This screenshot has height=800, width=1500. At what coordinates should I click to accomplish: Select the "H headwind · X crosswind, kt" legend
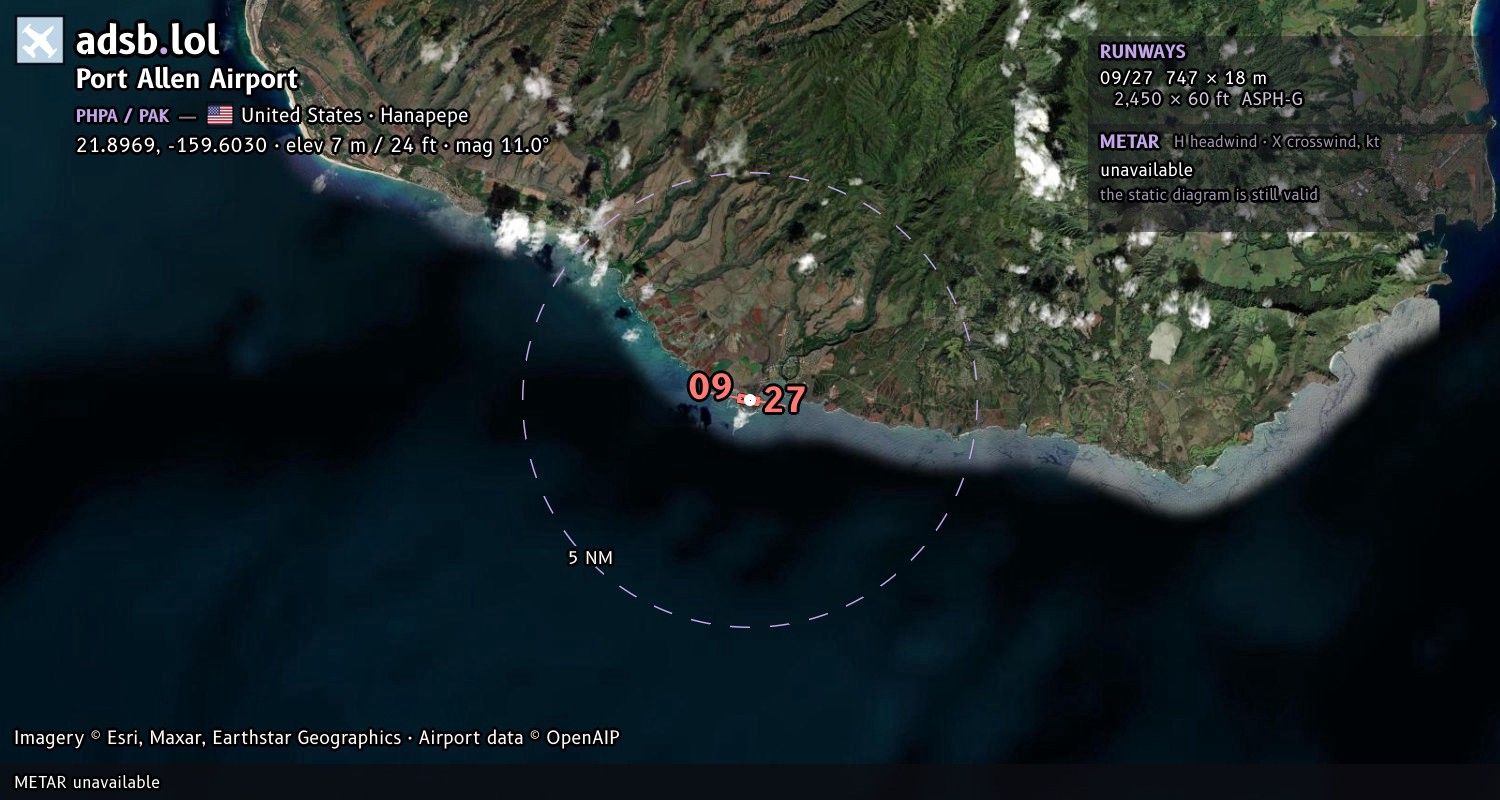1277,142
